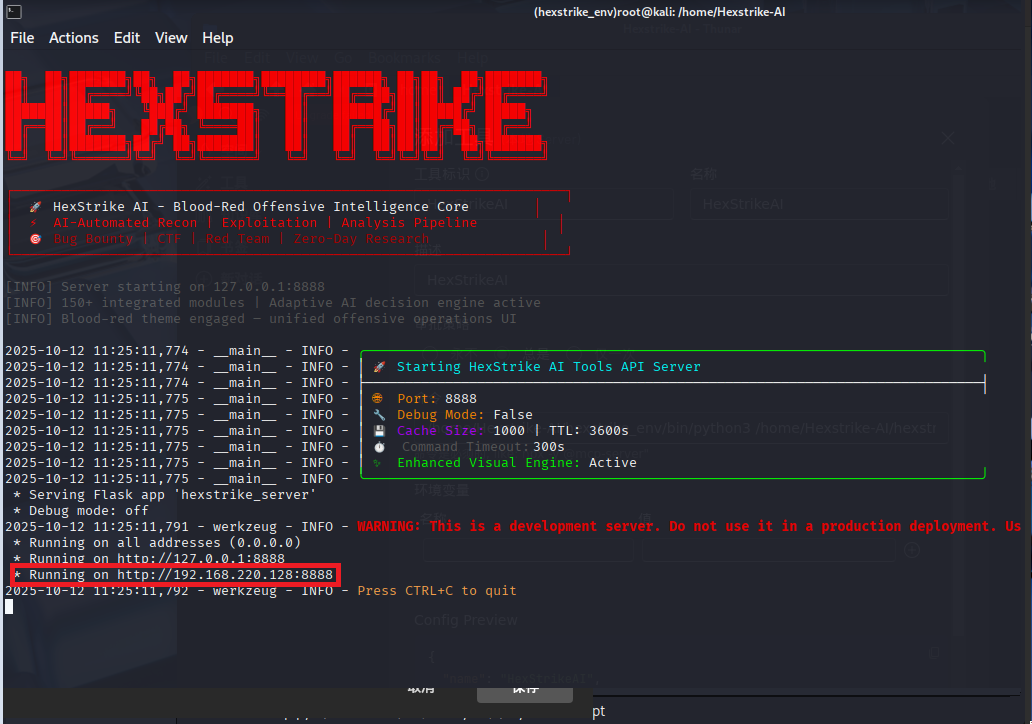Open the Actions menu
Viewport: 1032px width, 724px height.
coord(74,38)
